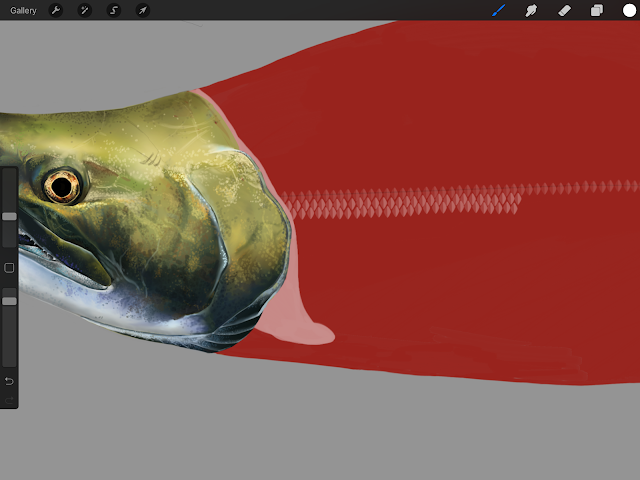640x480 pixels.
Task: Select the Smudge tool
Action: [x=531, y=10]
